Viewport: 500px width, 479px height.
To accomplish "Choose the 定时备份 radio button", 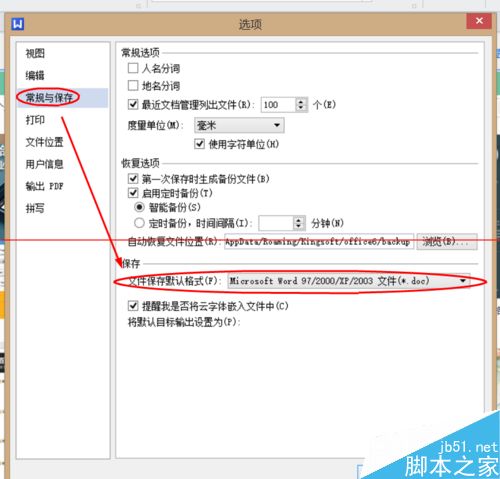I will 139,223.
